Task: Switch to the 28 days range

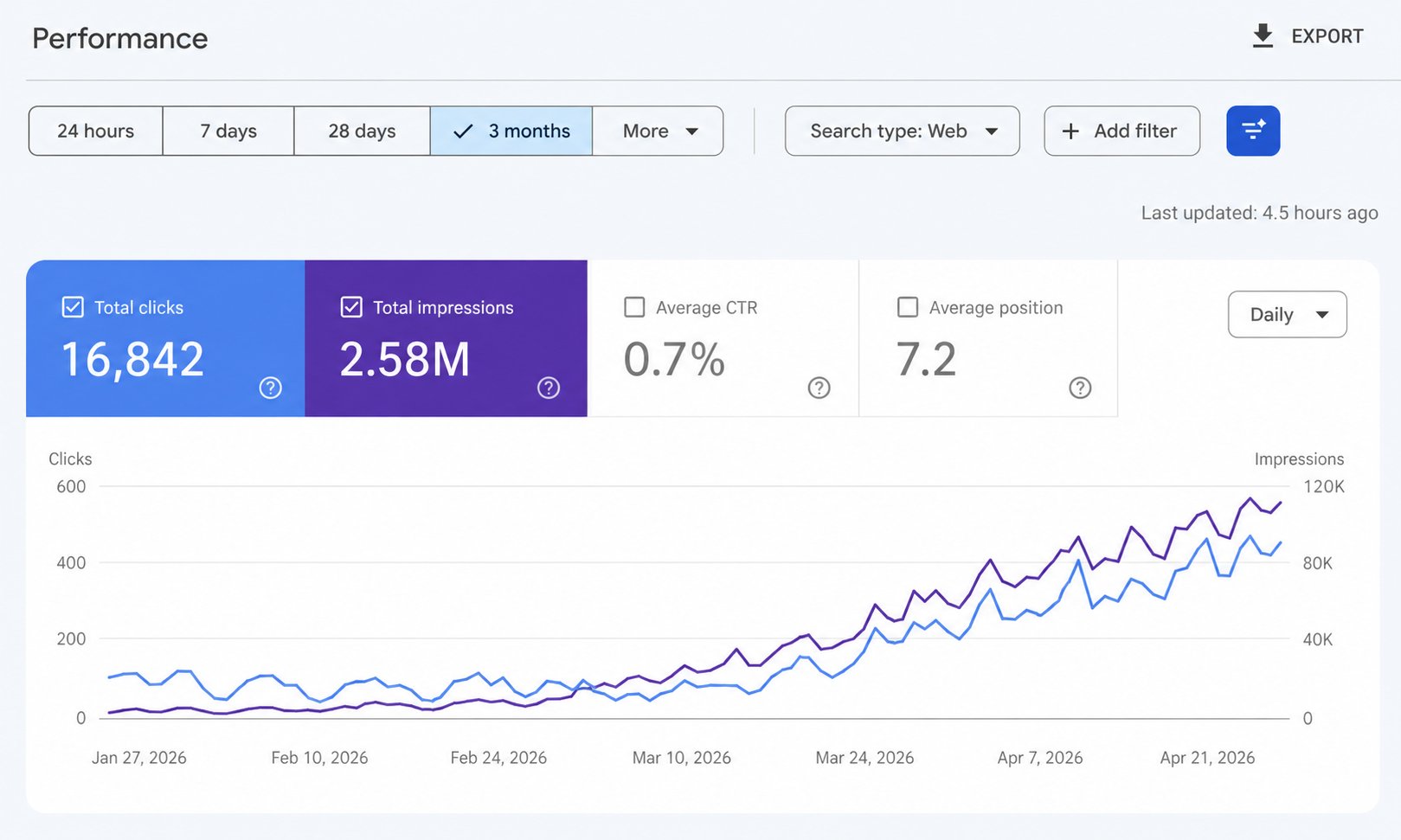Action: point(362,131)
